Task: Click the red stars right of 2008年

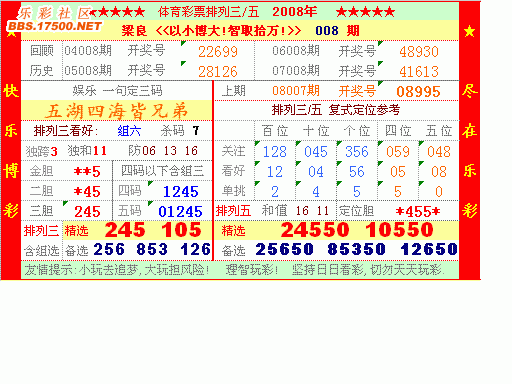Action: [365, 12]
